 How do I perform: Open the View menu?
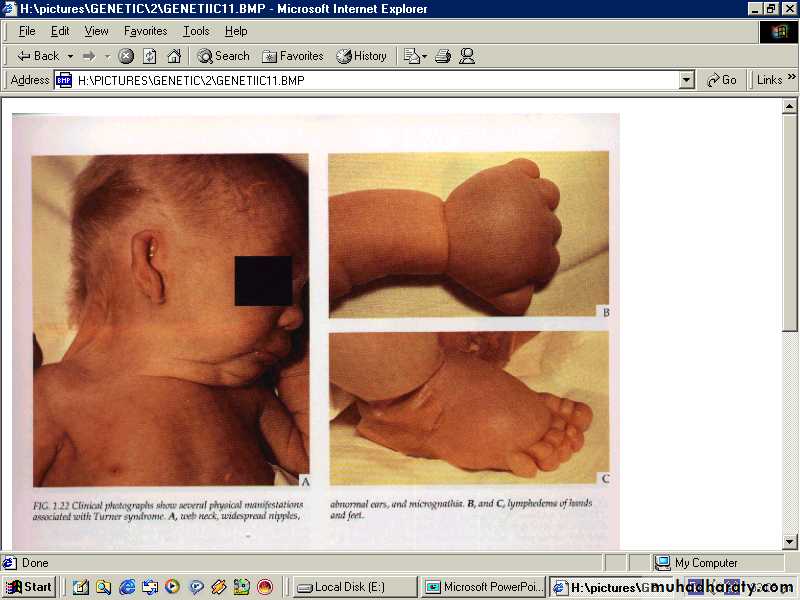pyautogui.click(x=96, y=31)
